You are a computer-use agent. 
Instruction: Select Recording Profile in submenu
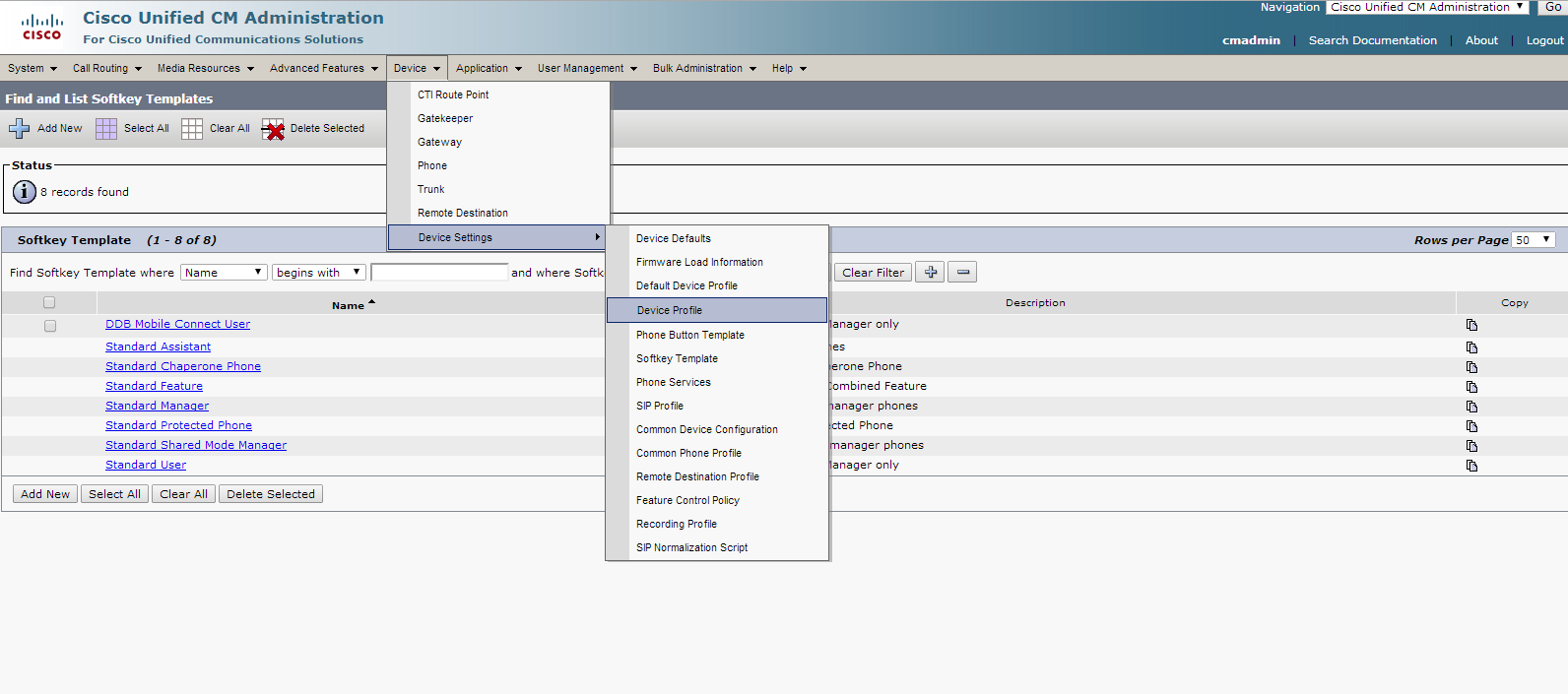677,524
